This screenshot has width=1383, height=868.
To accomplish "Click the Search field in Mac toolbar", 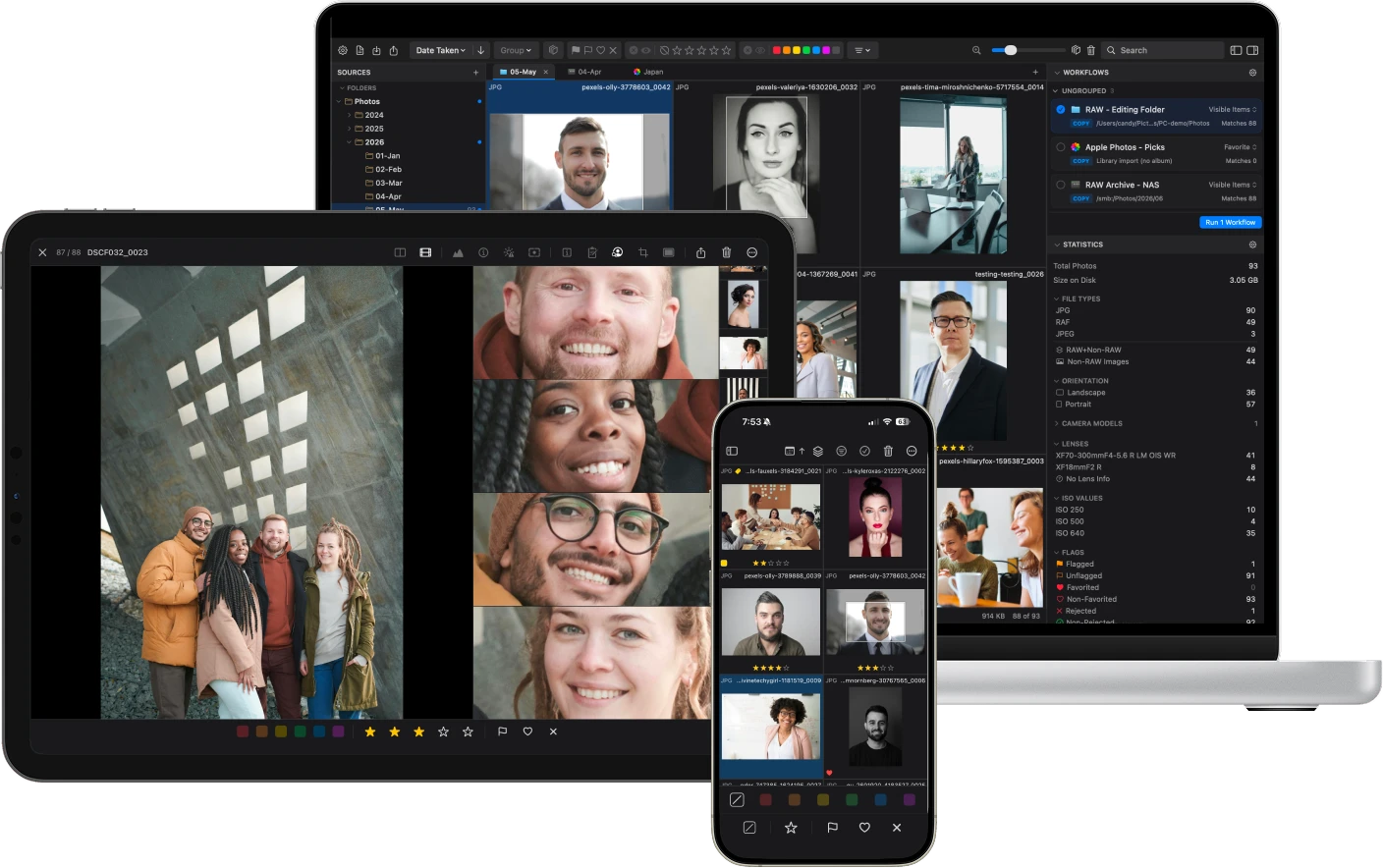I will tap(1163, 50).
